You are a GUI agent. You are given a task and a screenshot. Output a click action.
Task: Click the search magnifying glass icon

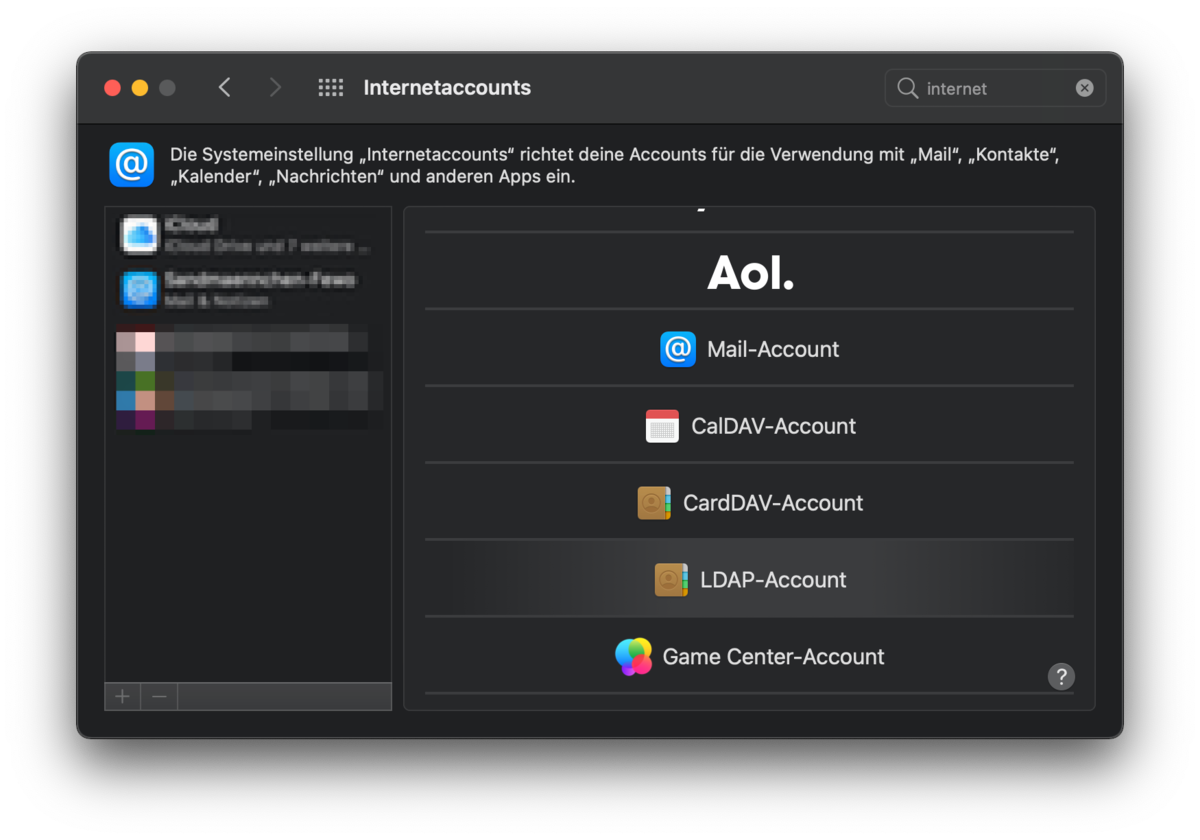pos(908,88)
